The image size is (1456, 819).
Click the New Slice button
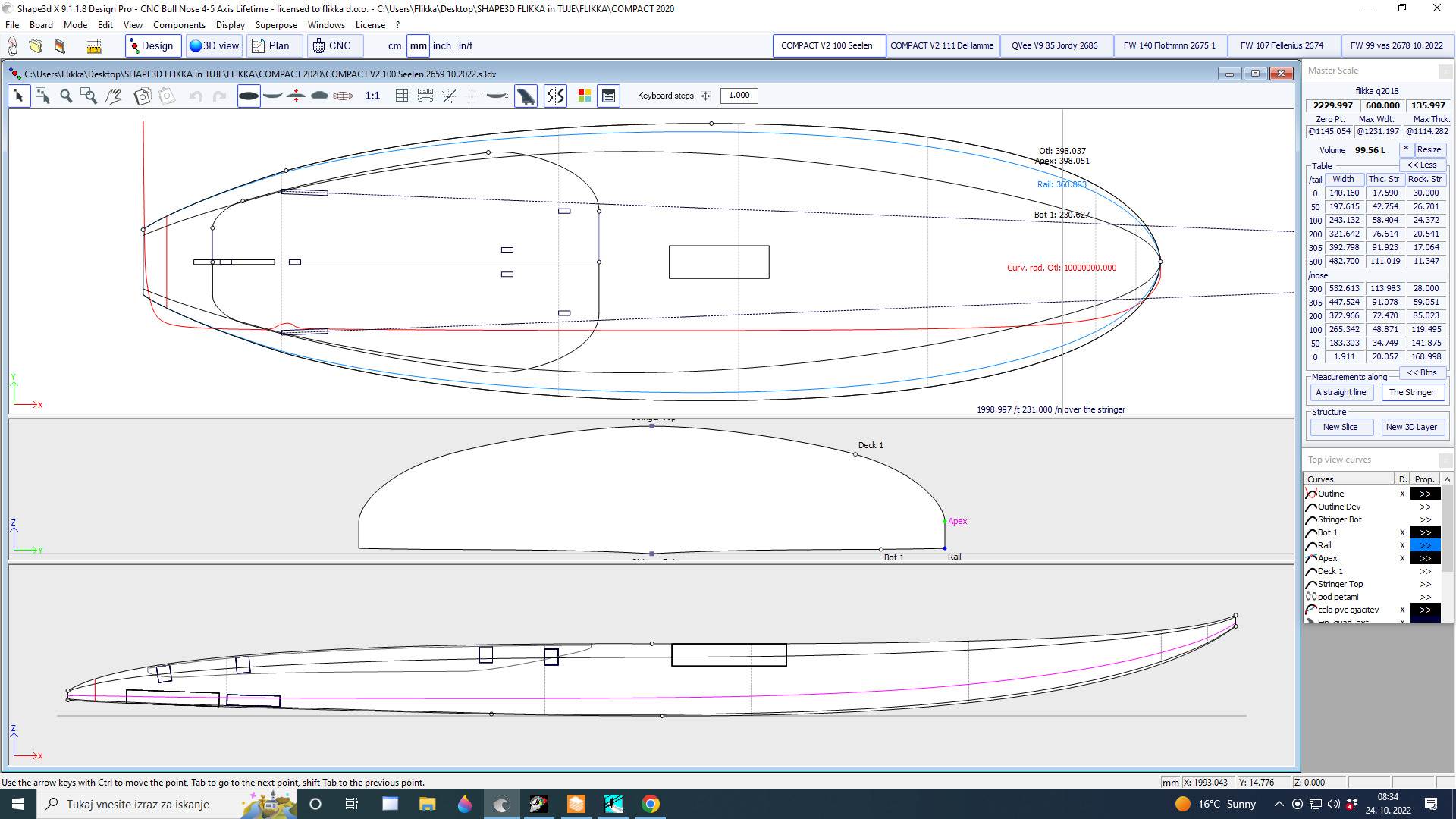pos(1340,427)
